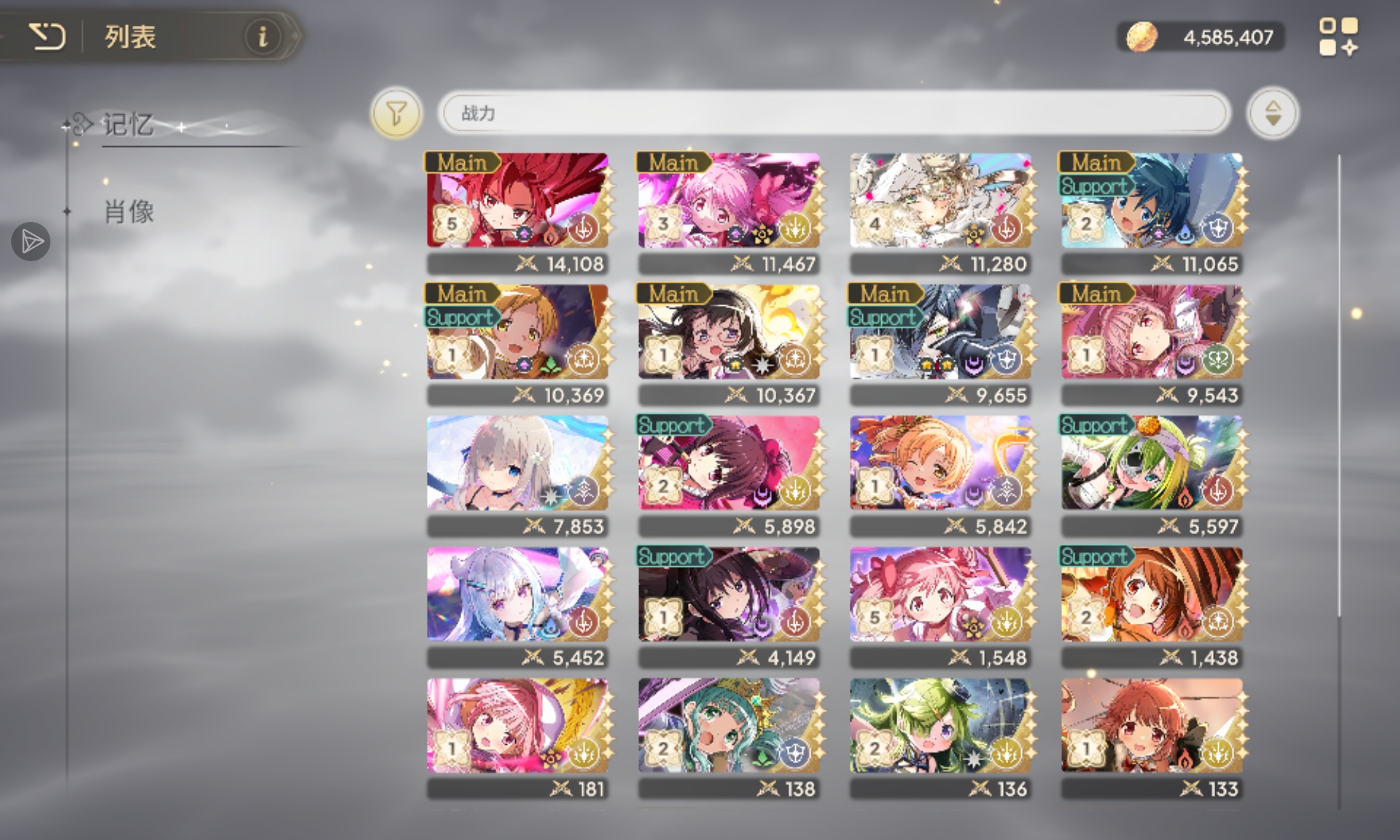The height and width of the screenshot is (840, 1400).
Task: Switch to the 肖像 tab
Action: click(x=129, y=211)
